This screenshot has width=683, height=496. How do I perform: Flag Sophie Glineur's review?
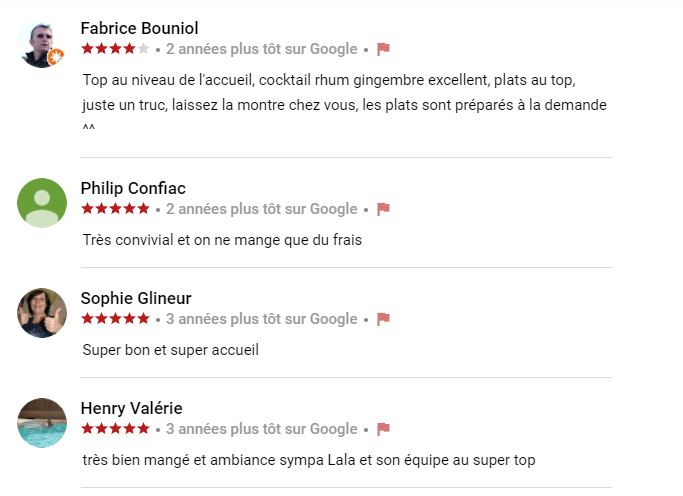[383, 319]
